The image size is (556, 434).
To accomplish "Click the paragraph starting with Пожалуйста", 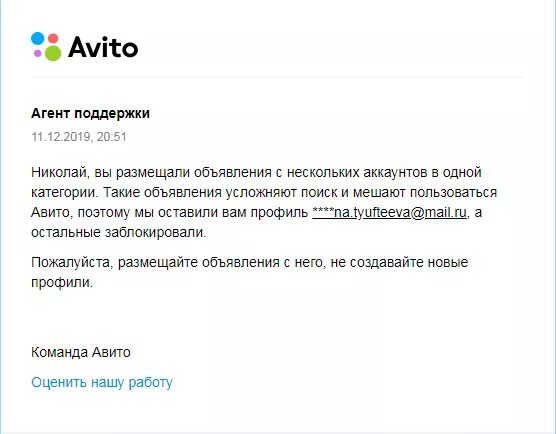I will (x=250, y=272).
